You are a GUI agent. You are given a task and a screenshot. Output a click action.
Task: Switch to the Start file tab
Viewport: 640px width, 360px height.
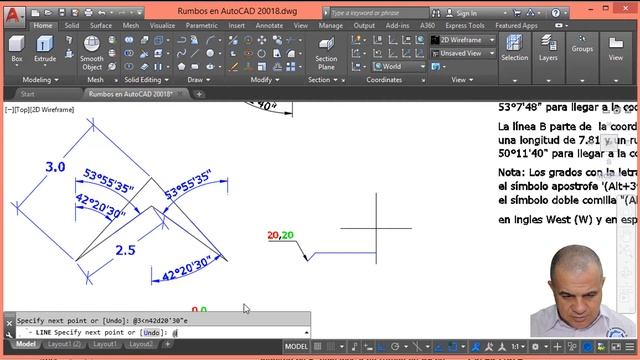tap(28, 94)
